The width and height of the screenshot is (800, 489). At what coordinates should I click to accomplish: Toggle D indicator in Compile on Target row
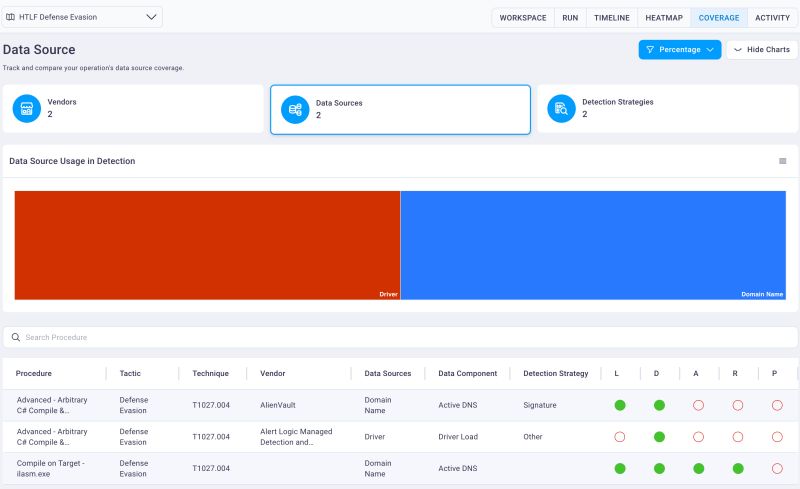tap(659, 469)
